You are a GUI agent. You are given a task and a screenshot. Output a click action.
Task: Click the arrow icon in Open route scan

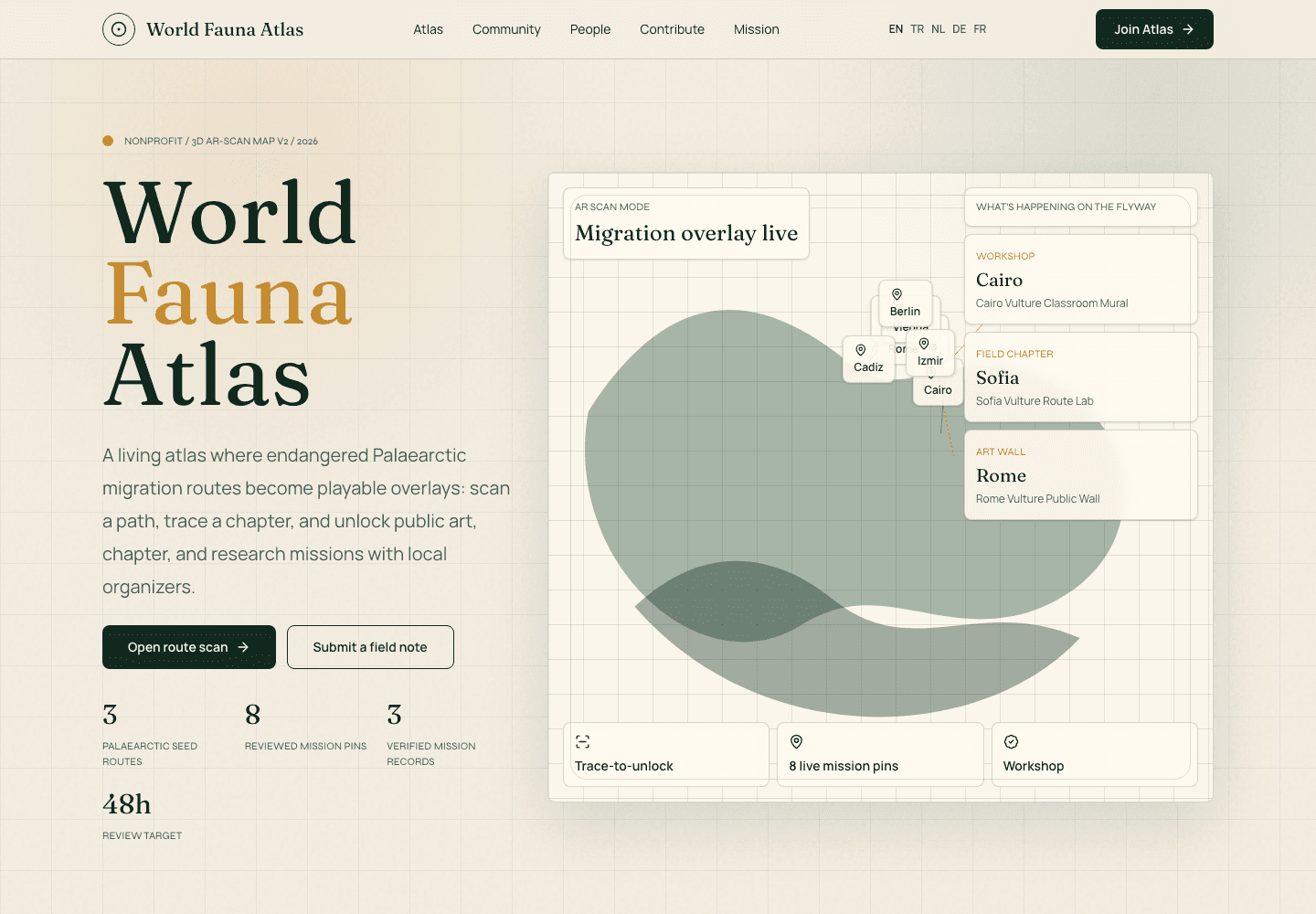coord(243,647)
